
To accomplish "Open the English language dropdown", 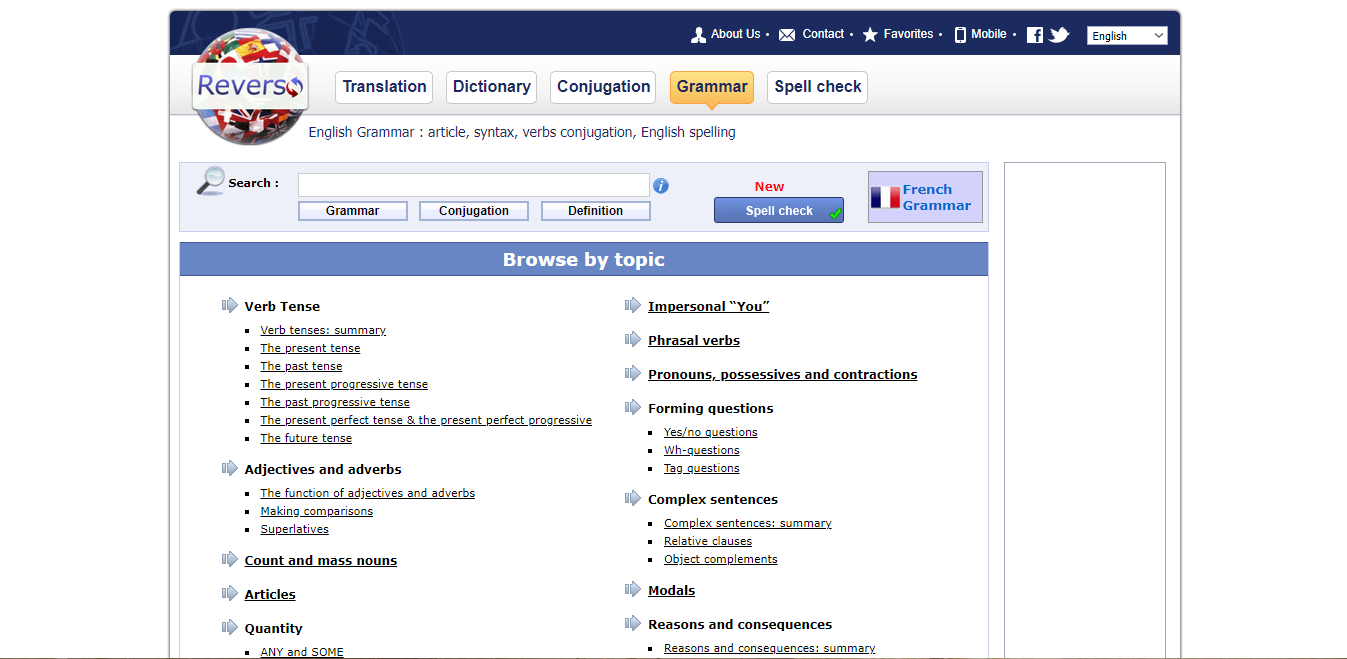I will coord(1127,36).
